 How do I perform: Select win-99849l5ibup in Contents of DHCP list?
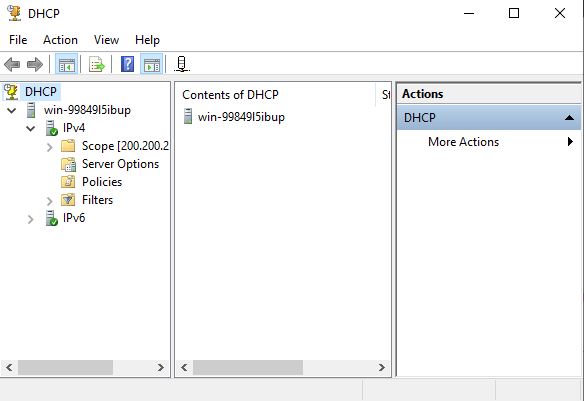pos(241,117)
